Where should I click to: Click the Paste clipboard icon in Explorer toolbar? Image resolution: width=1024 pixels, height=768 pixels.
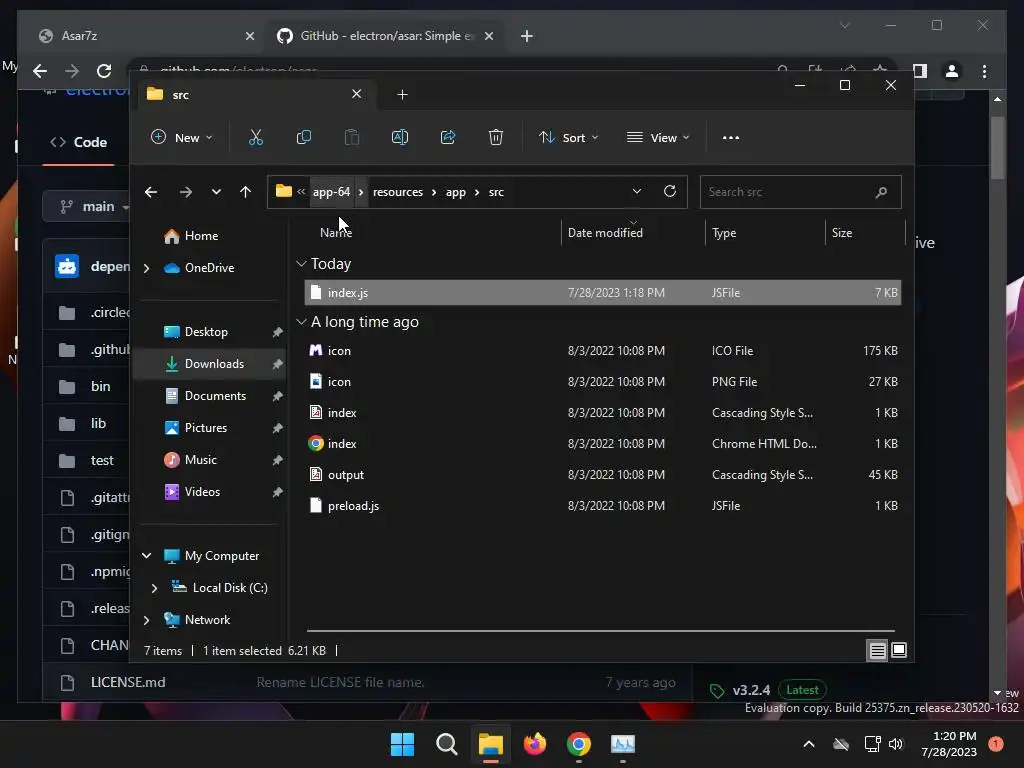pos(351,137)
